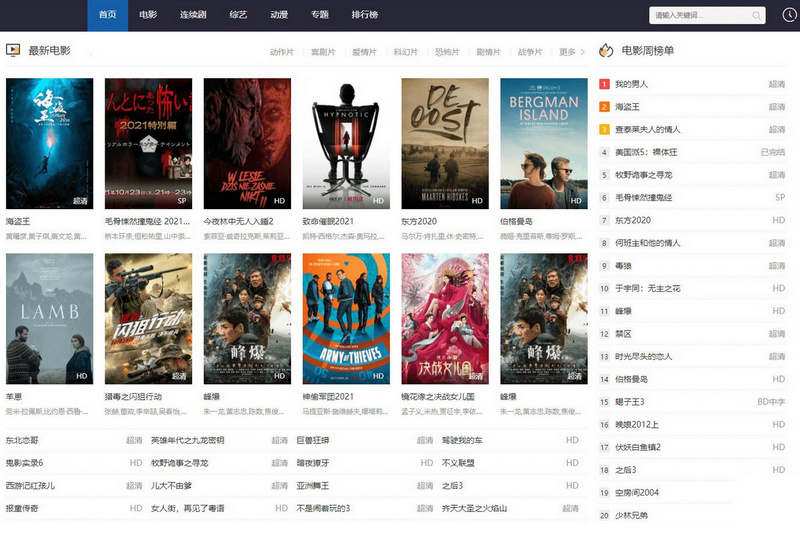Click the yellow rank 3 badge
Viewport: 800px width, 533px height.
(604, 129)
